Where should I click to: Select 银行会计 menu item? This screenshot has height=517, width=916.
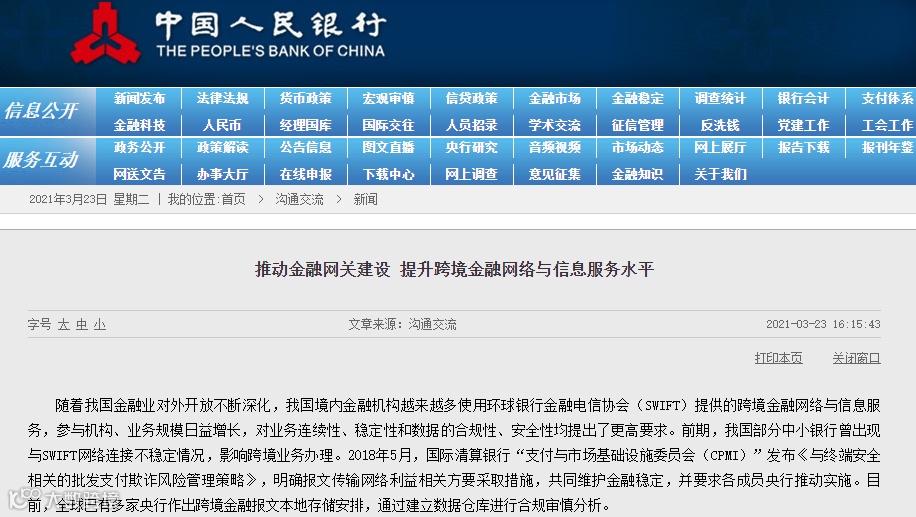[803, 98]
